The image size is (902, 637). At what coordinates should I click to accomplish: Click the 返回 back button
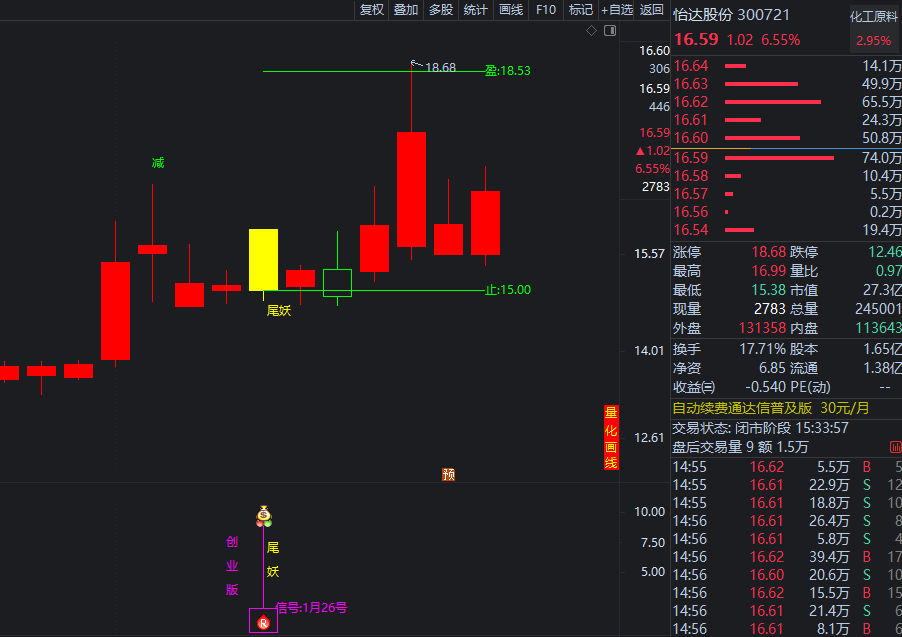point(651,10)
